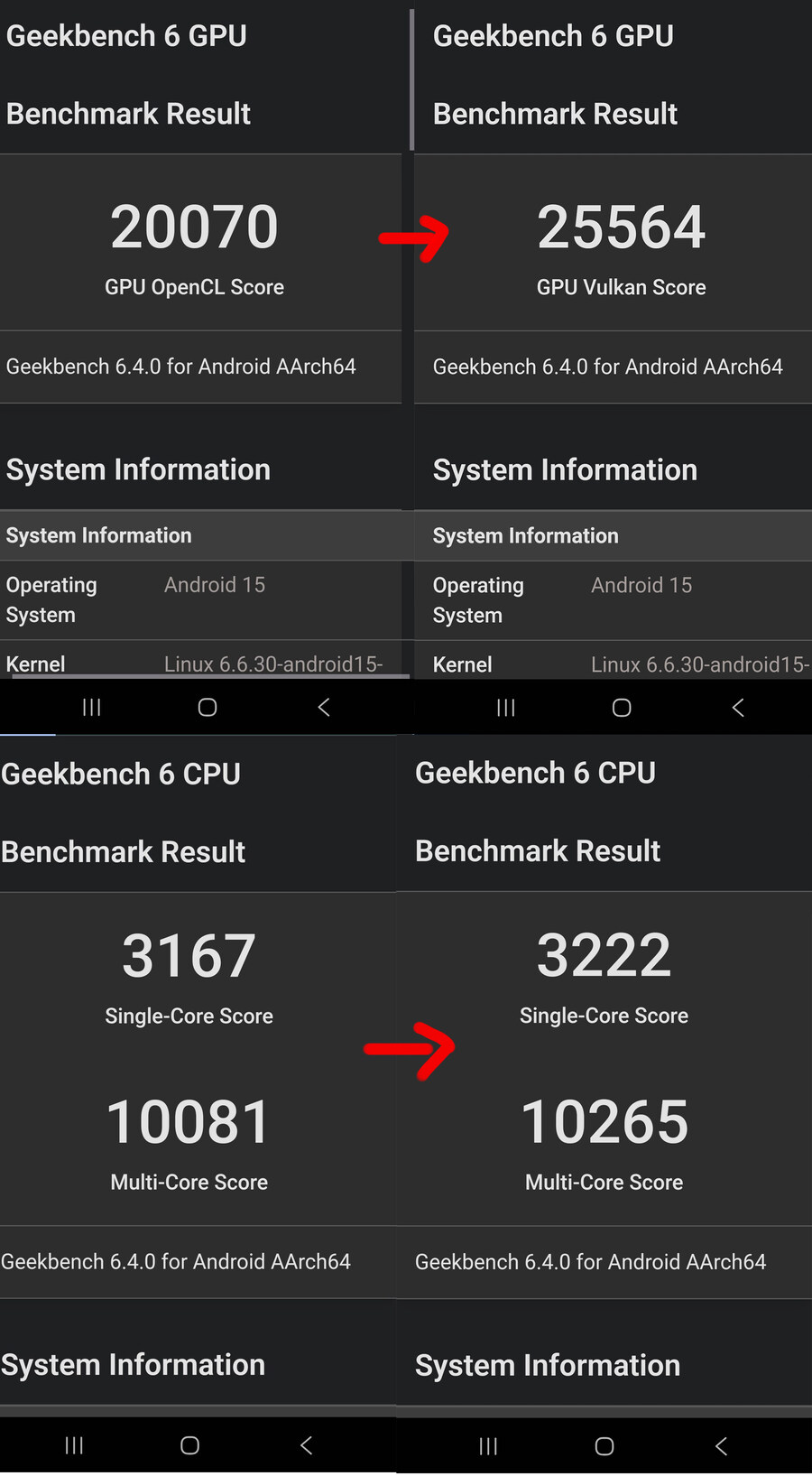Tap the back arrow under the 10265 multi-core screen

pos(721,1446)
